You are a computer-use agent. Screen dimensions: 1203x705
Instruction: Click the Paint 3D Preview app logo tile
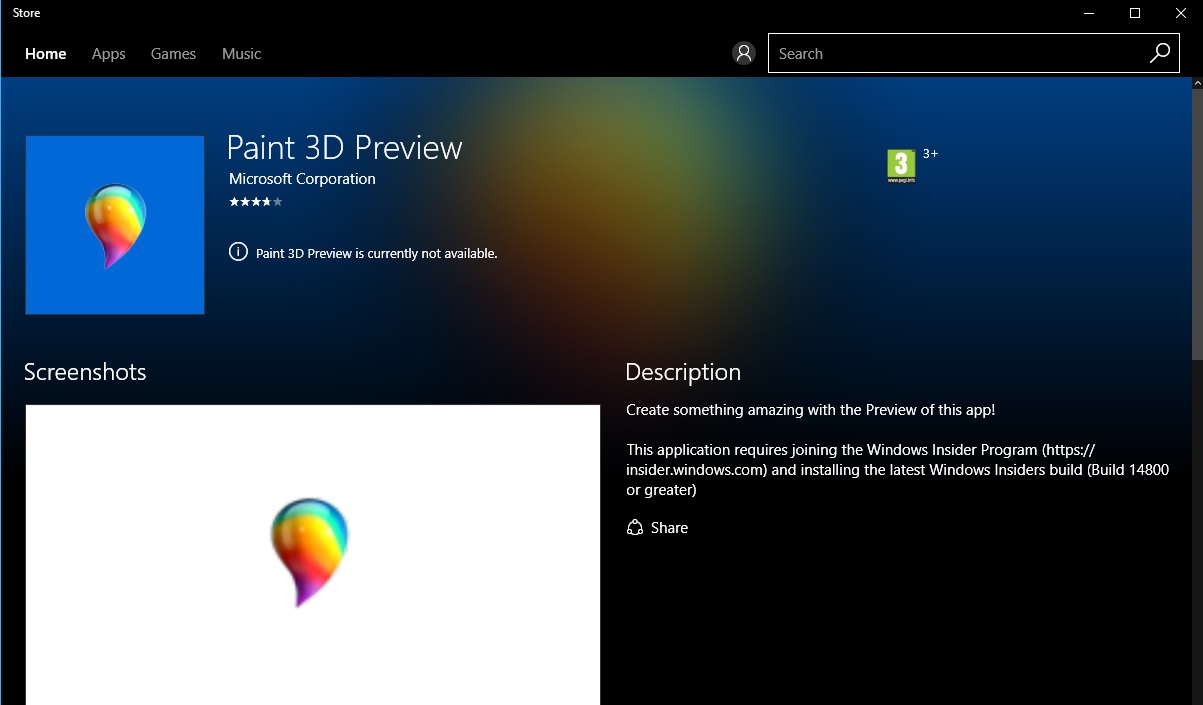point(115,225)
